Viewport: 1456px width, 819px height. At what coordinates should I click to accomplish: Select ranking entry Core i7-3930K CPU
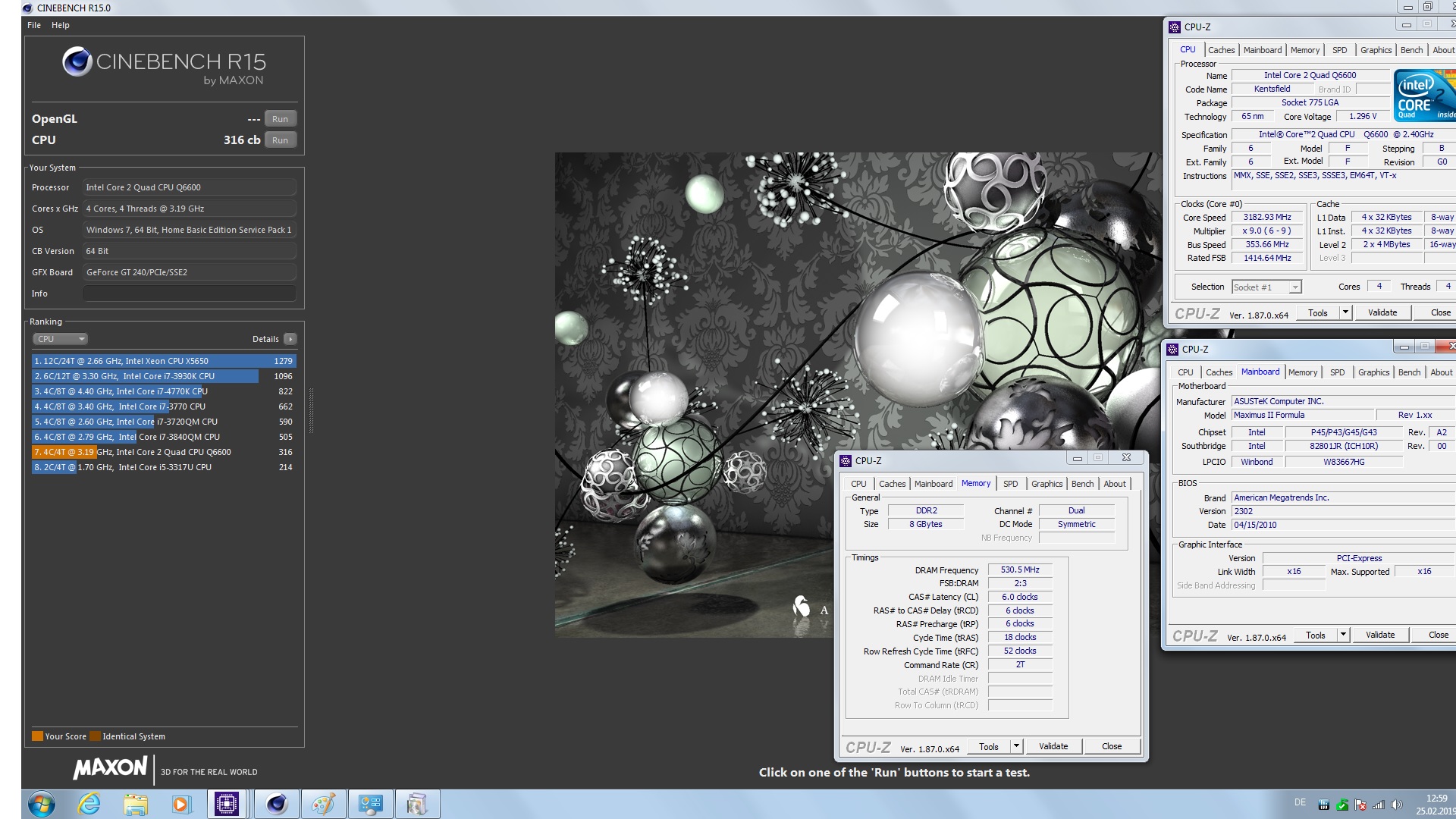[x=164, y=376]
